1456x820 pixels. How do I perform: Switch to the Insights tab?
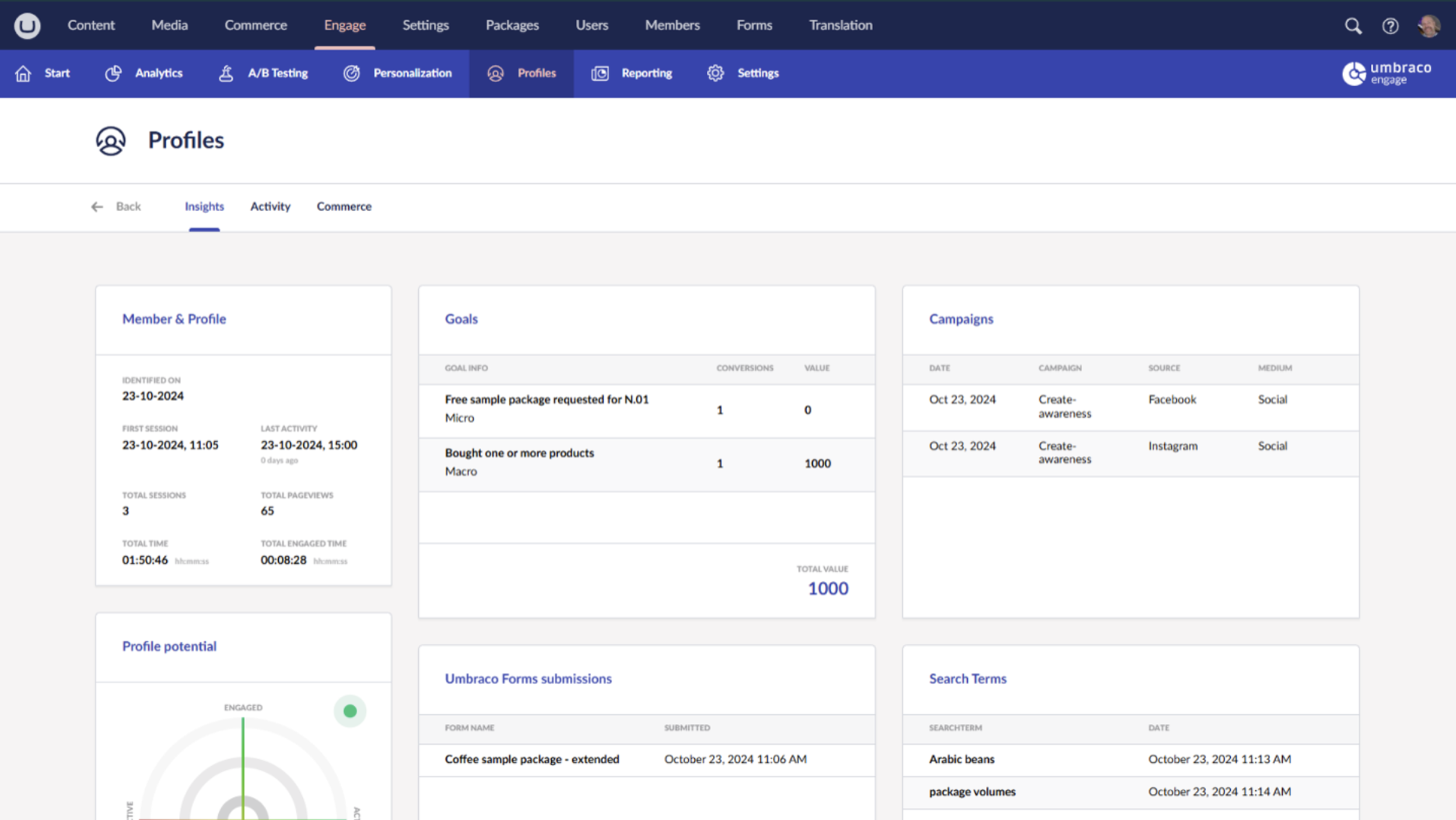[x=204, y=207]
